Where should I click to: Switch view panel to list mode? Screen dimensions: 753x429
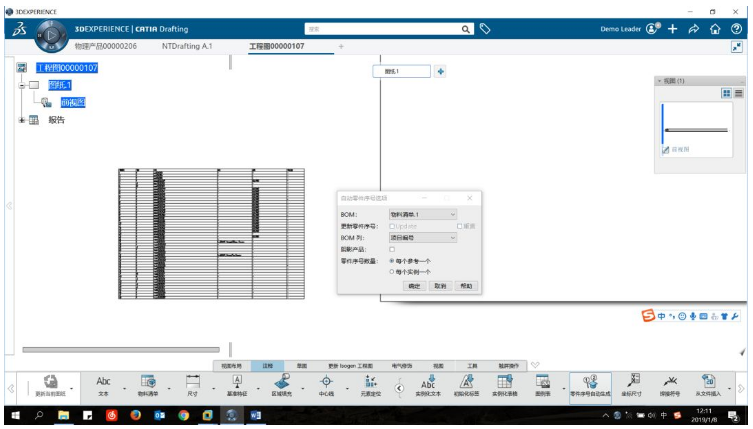(x=739, y=93)
